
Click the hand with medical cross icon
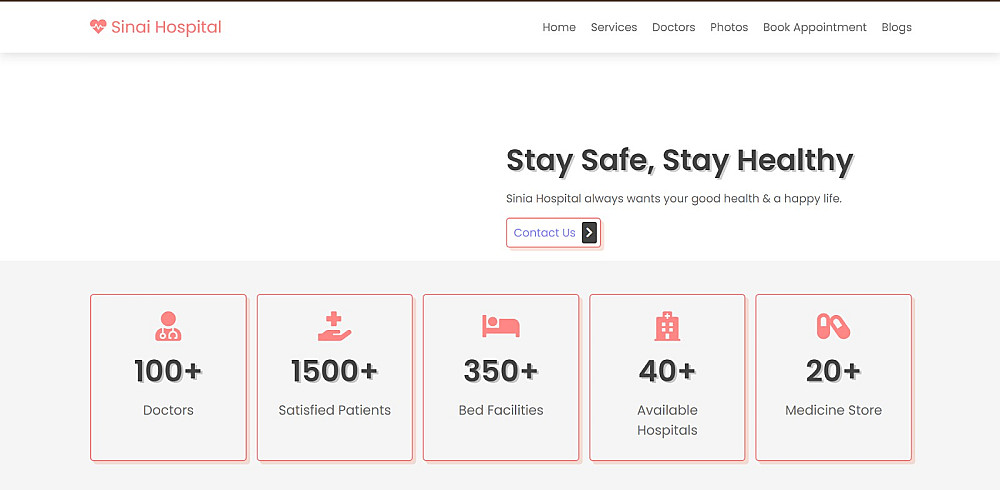[x=335, y=326]
